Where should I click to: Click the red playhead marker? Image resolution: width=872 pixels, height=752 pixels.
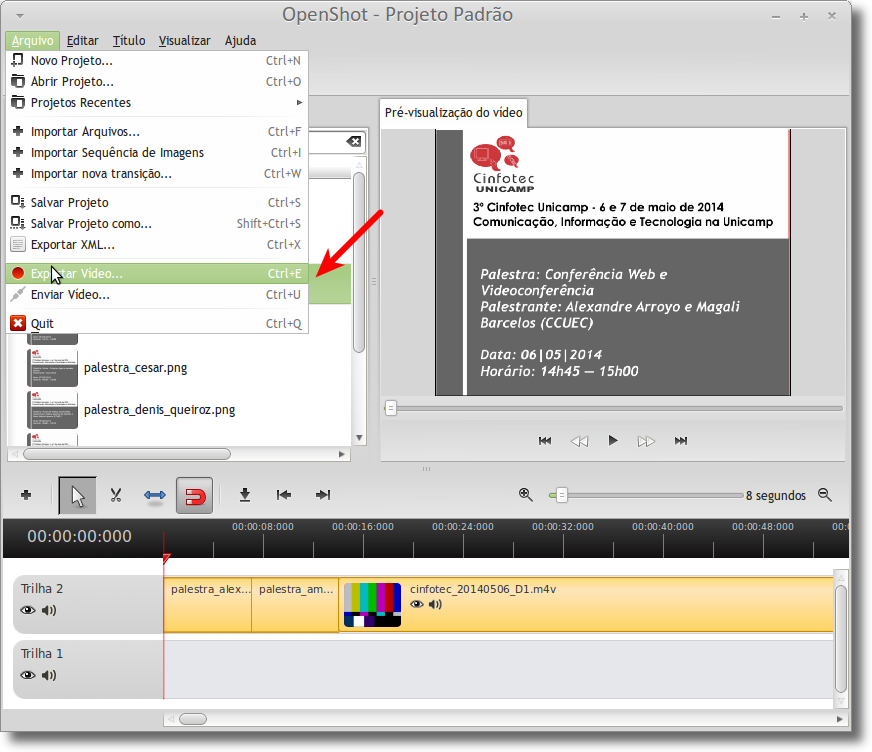[166, 558]
